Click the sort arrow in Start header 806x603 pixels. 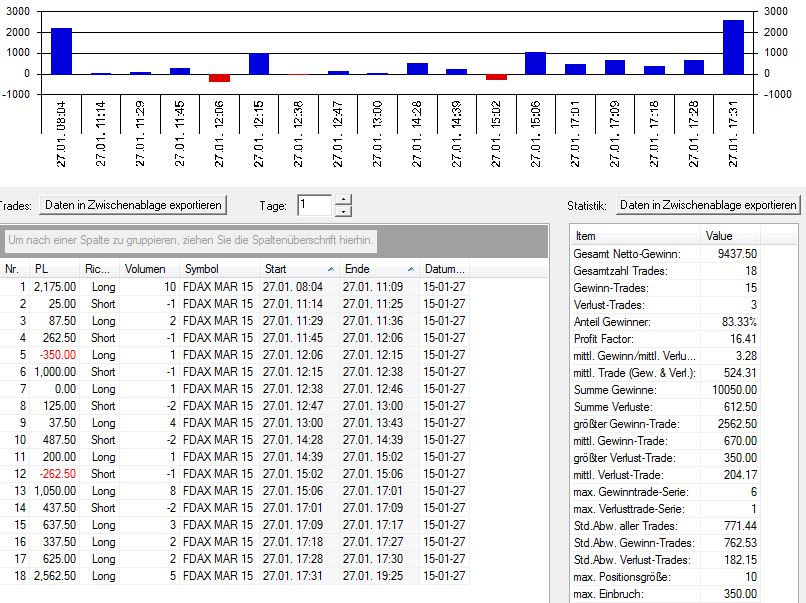331,269
